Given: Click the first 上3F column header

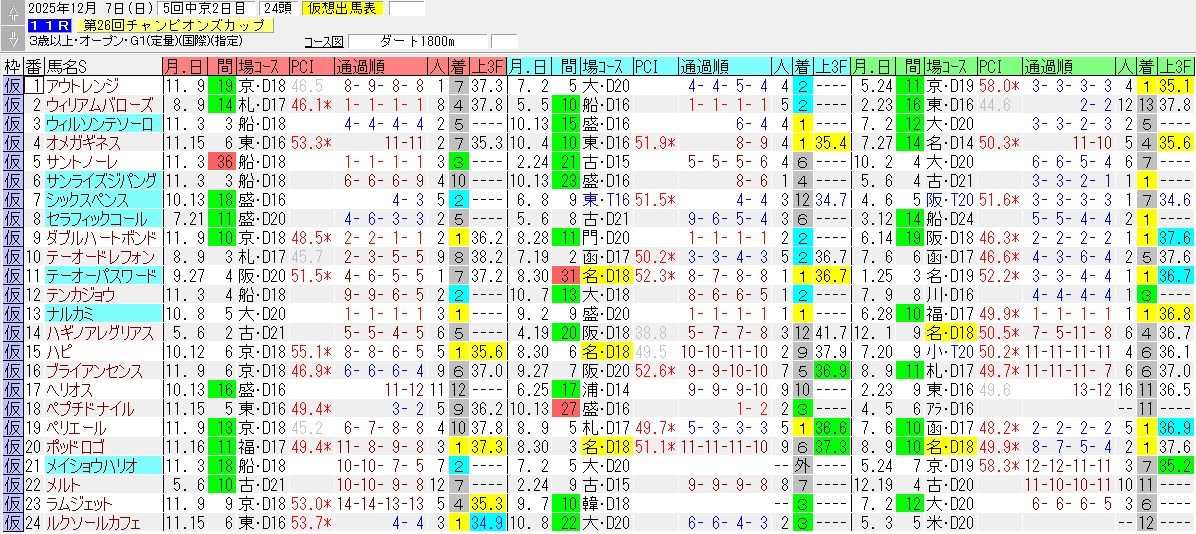Looking at the screenshot, I should (x=487, y=67).
